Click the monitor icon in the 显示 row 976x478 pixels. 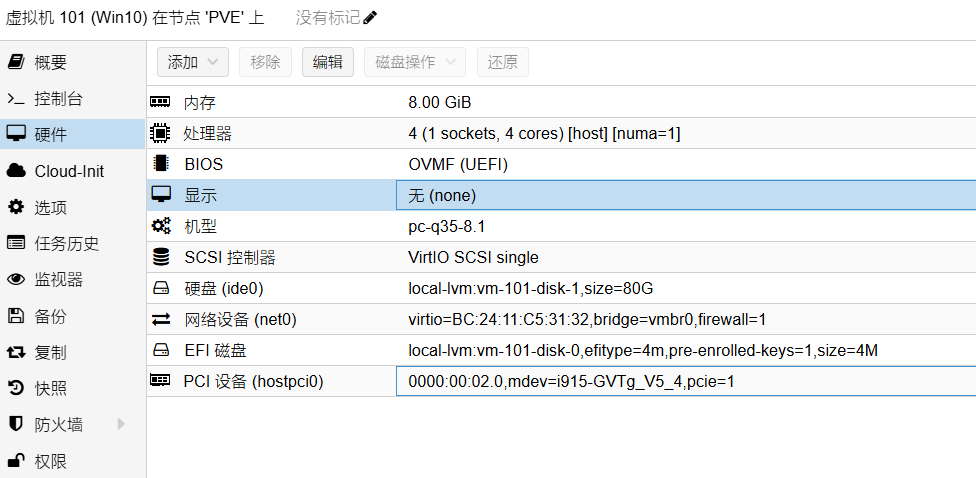161,195
